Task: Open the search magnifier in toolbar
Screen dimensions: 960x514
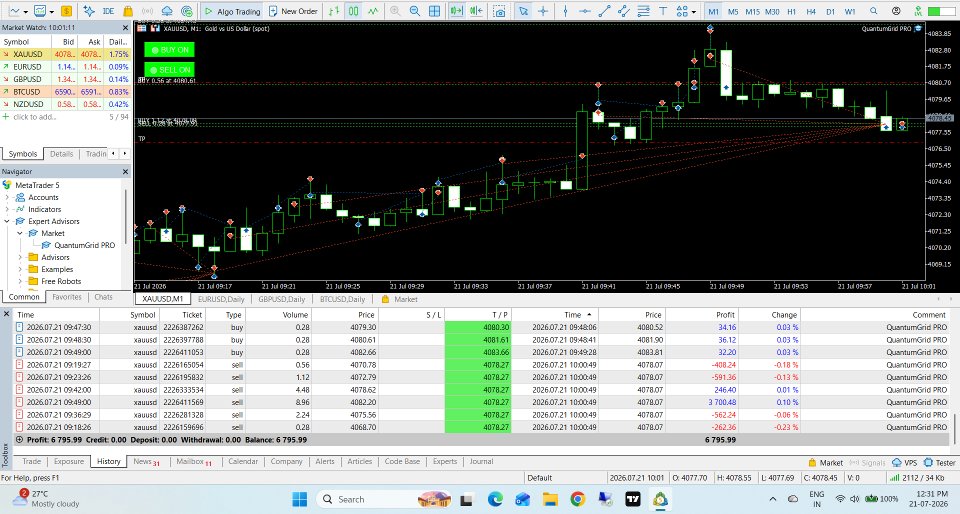Action: (874, 11)
